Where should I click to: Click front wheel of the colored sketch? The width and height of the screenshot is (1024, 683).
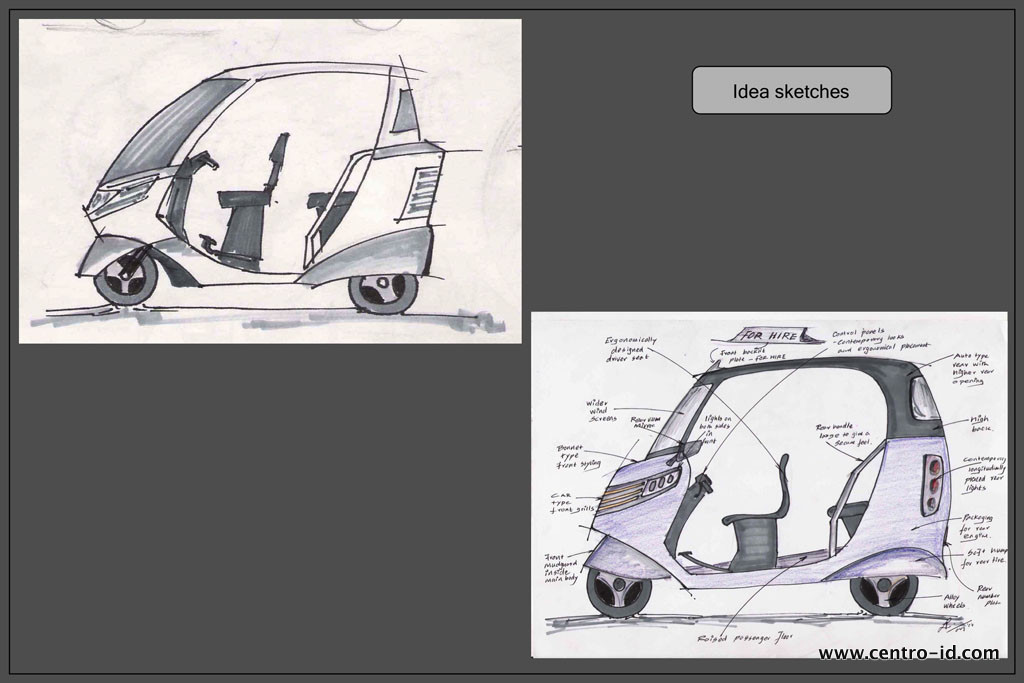point(619,591)
